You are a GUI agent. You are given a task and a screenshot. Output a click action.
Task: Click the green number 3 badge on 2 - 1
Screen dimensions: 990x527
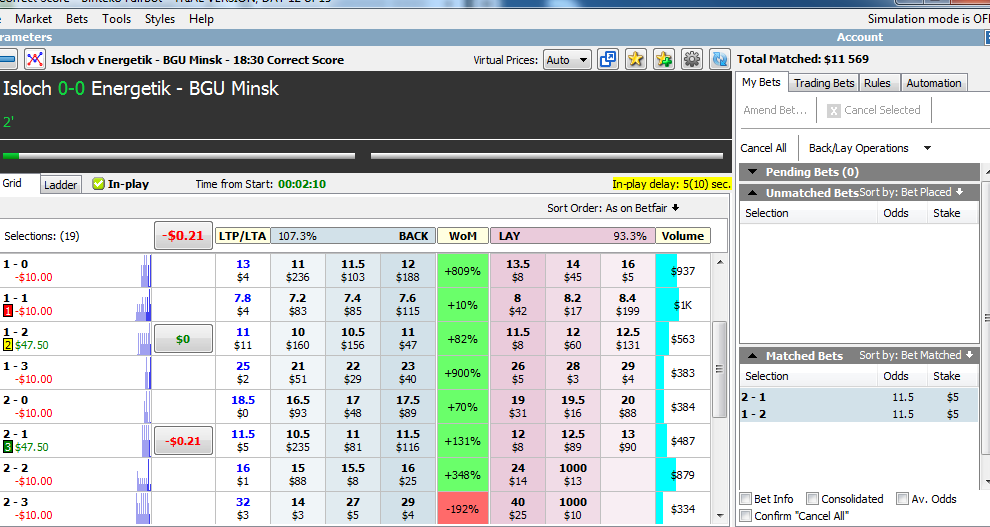tap(8, 447)
